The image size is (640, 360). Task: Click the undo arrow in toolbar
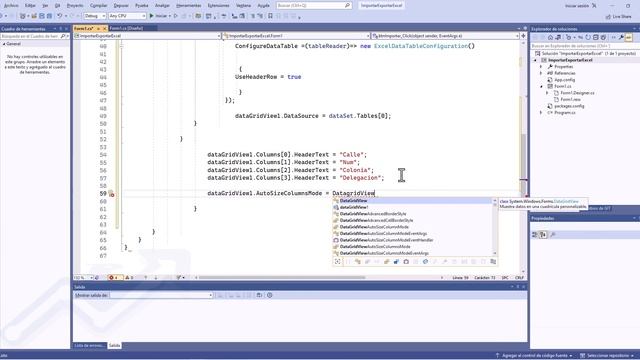tap(60, 16)
